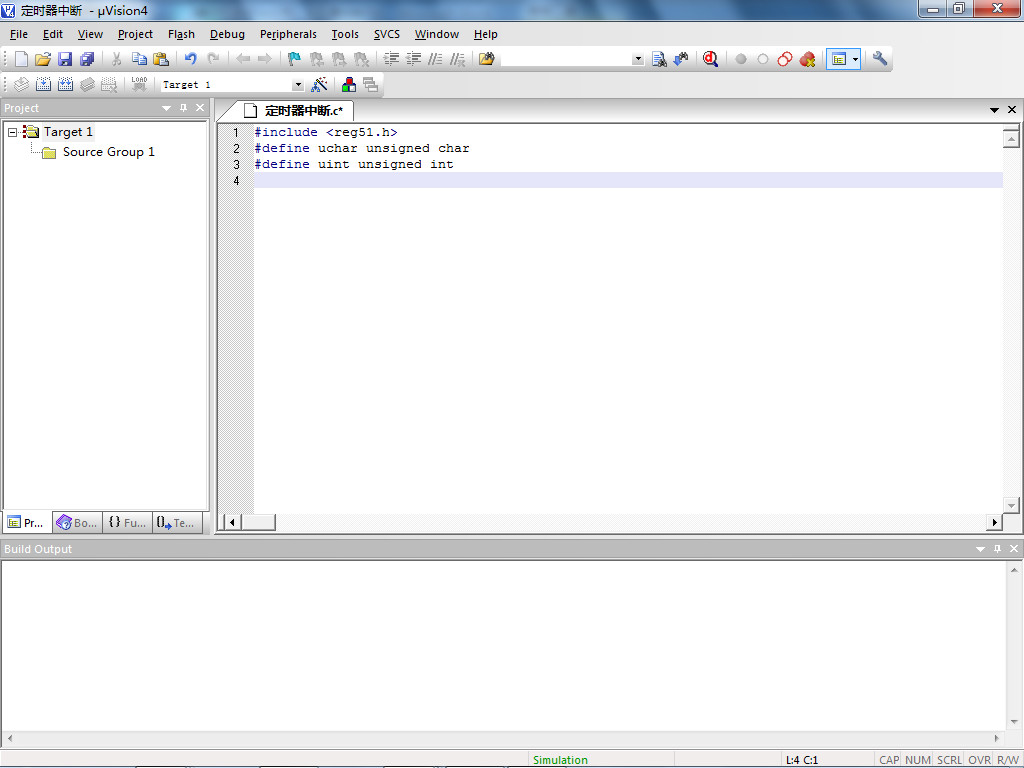Switch to the Books tab
The width and height of the screenshot is (1024, 768).
[77, 522]
